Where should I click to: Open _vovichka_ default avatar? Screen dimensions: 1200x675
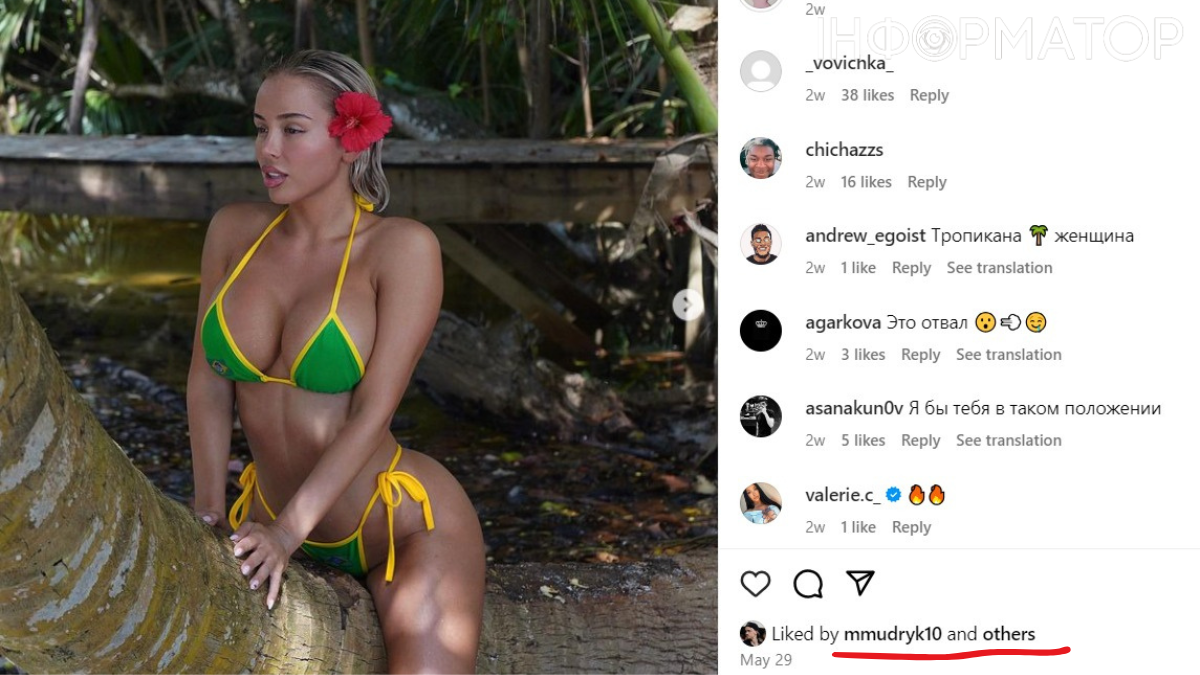(x=760, y=71)
